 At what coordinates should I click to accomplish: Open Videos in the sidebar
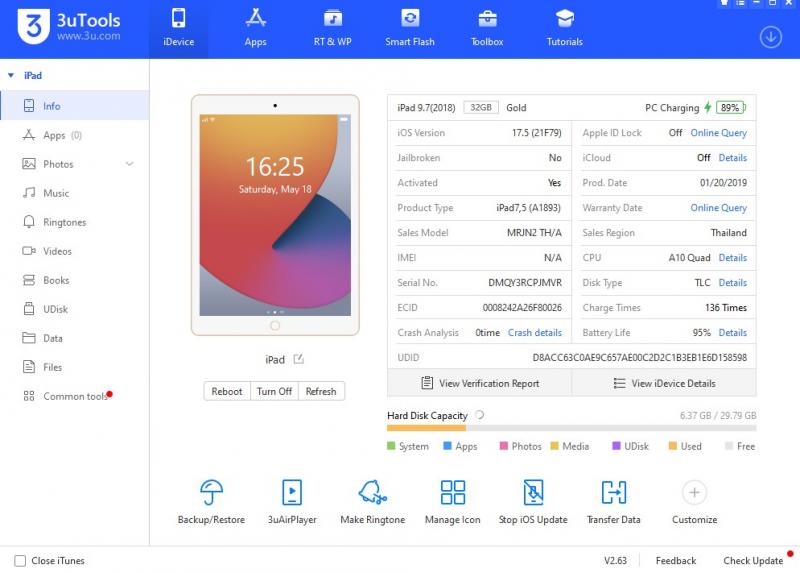pos(75,251)
